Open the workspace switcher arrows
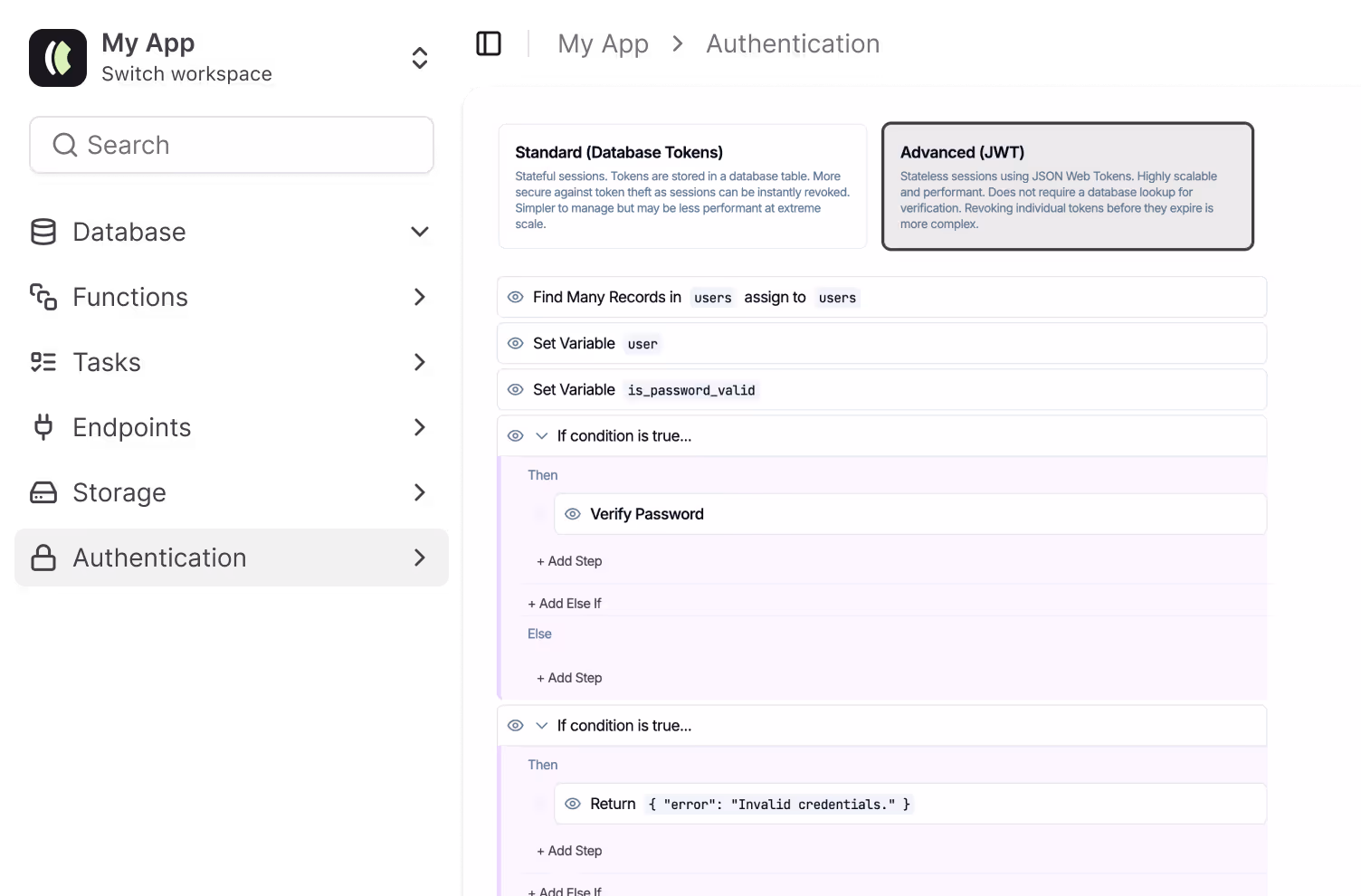Screen dimensions: 1361x896 click(420, 58)
